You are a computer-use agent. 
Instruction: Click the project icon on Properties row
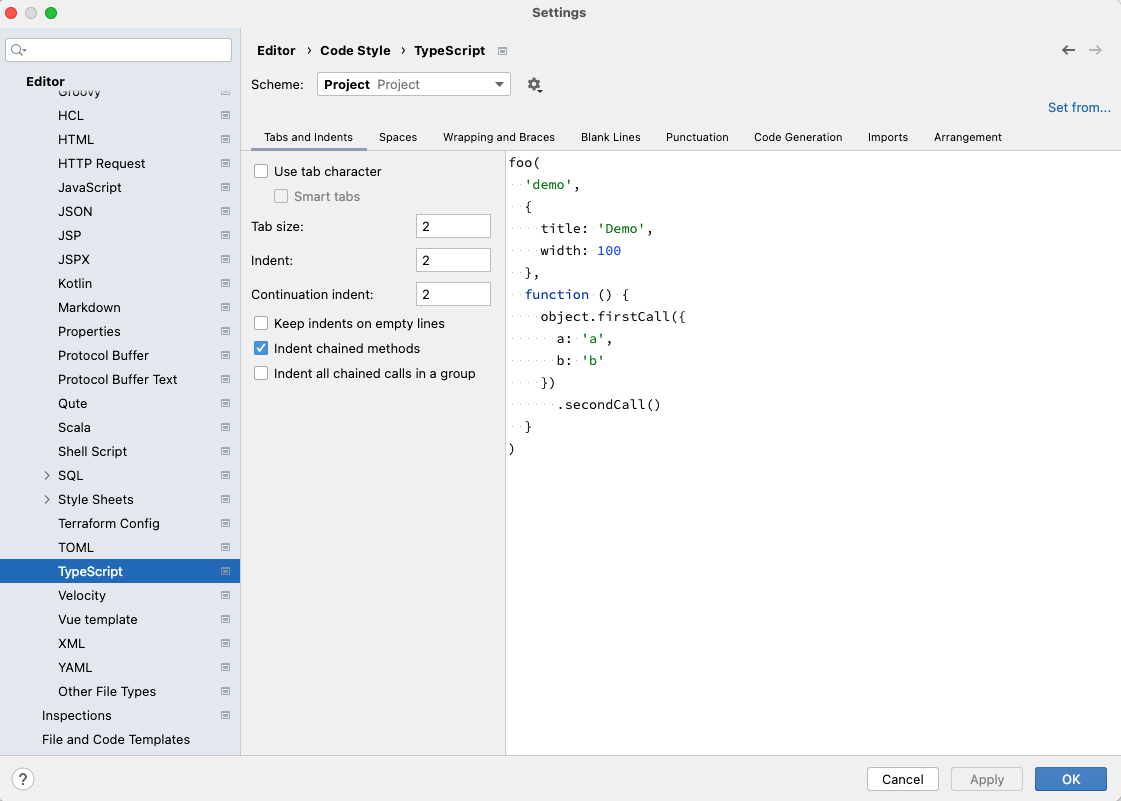[x=225, y=331]
